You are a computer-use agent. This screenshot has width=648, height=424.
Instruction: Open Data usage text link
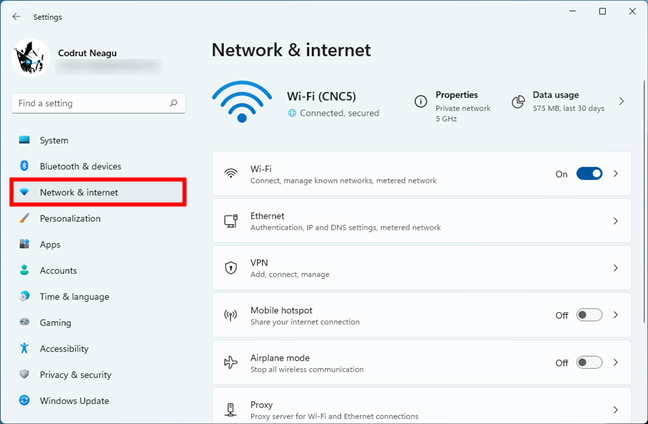click(x=555, y=95)
